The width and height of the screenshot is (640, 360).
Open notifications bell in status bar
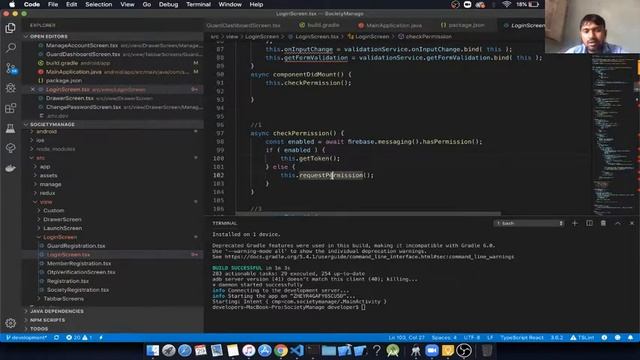630,338
